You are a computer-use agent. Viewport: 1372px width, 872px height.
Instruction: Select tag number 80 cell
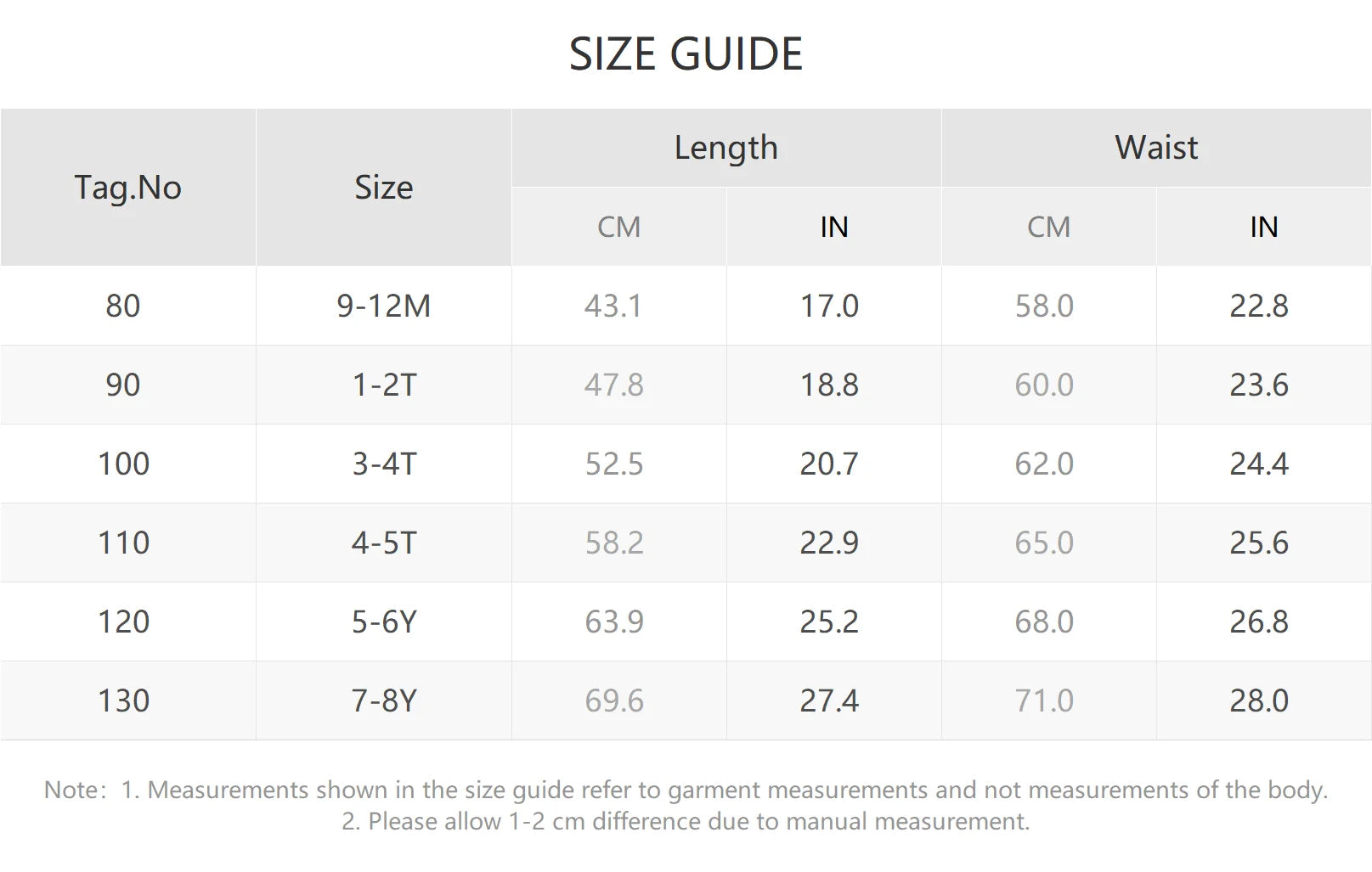pyautogui.click(x=123, y=306)
